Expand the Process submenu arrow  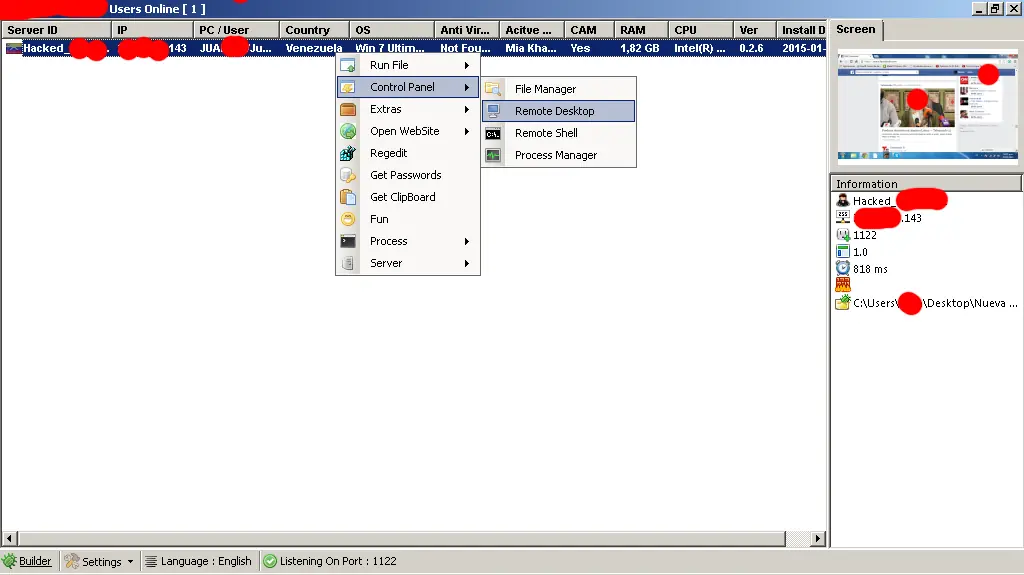467,241
